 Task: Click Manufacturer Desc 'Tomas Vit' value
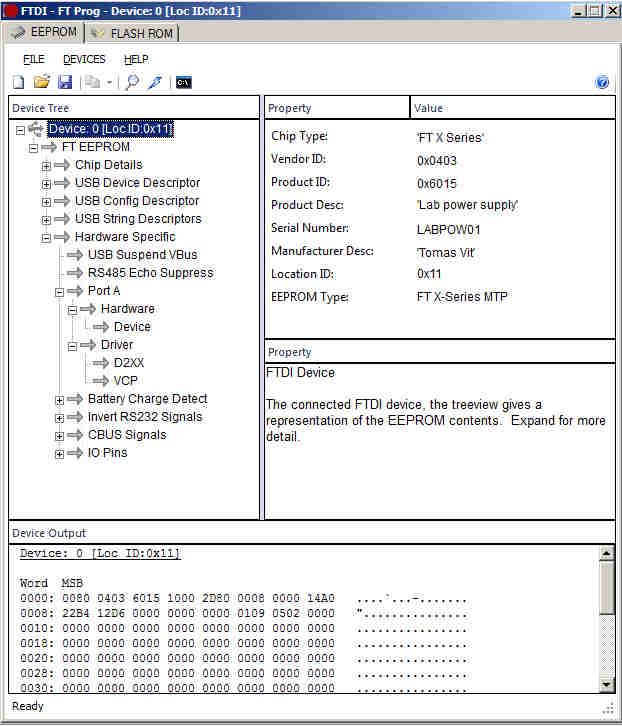coord(446,253)
